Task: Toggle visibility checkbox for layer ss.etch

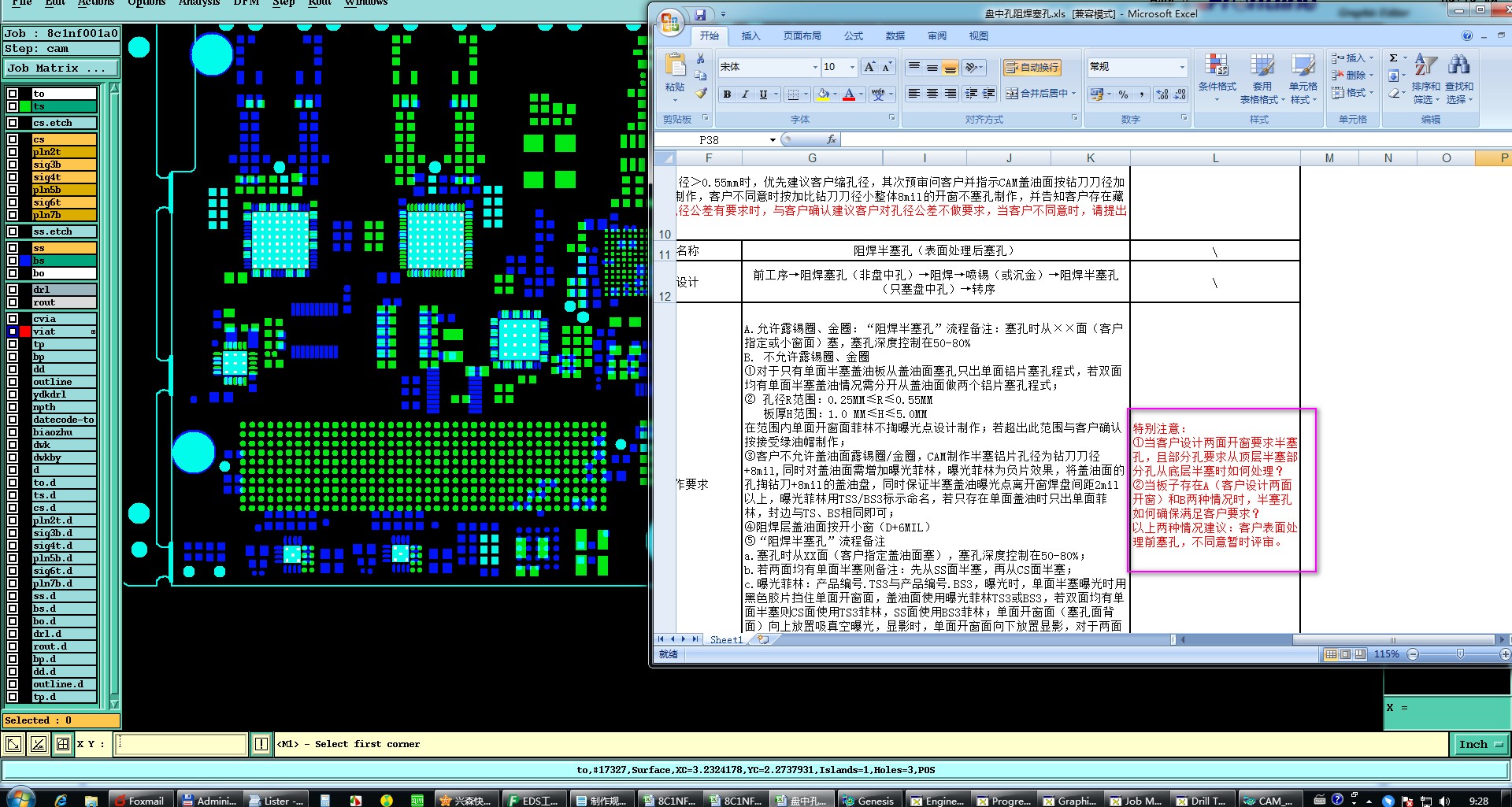Action: [x=13, y=231]
